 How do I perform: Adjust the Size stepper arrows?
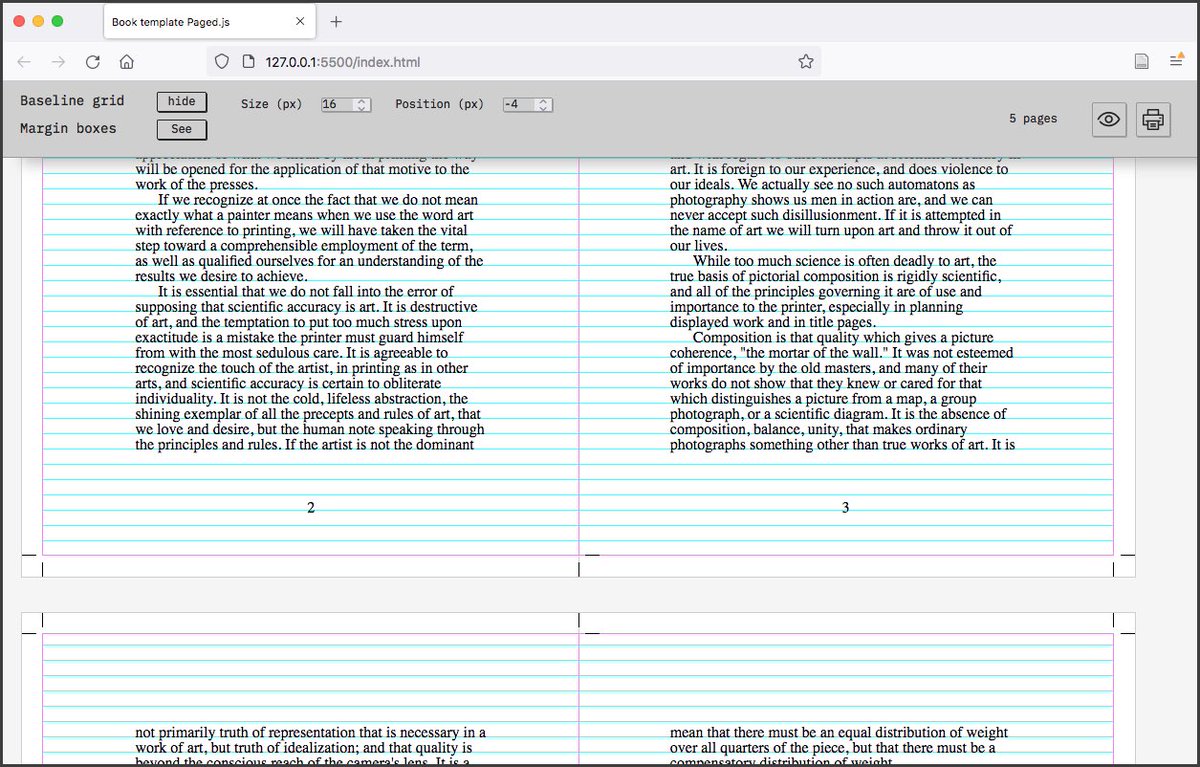tap(363, 104)
